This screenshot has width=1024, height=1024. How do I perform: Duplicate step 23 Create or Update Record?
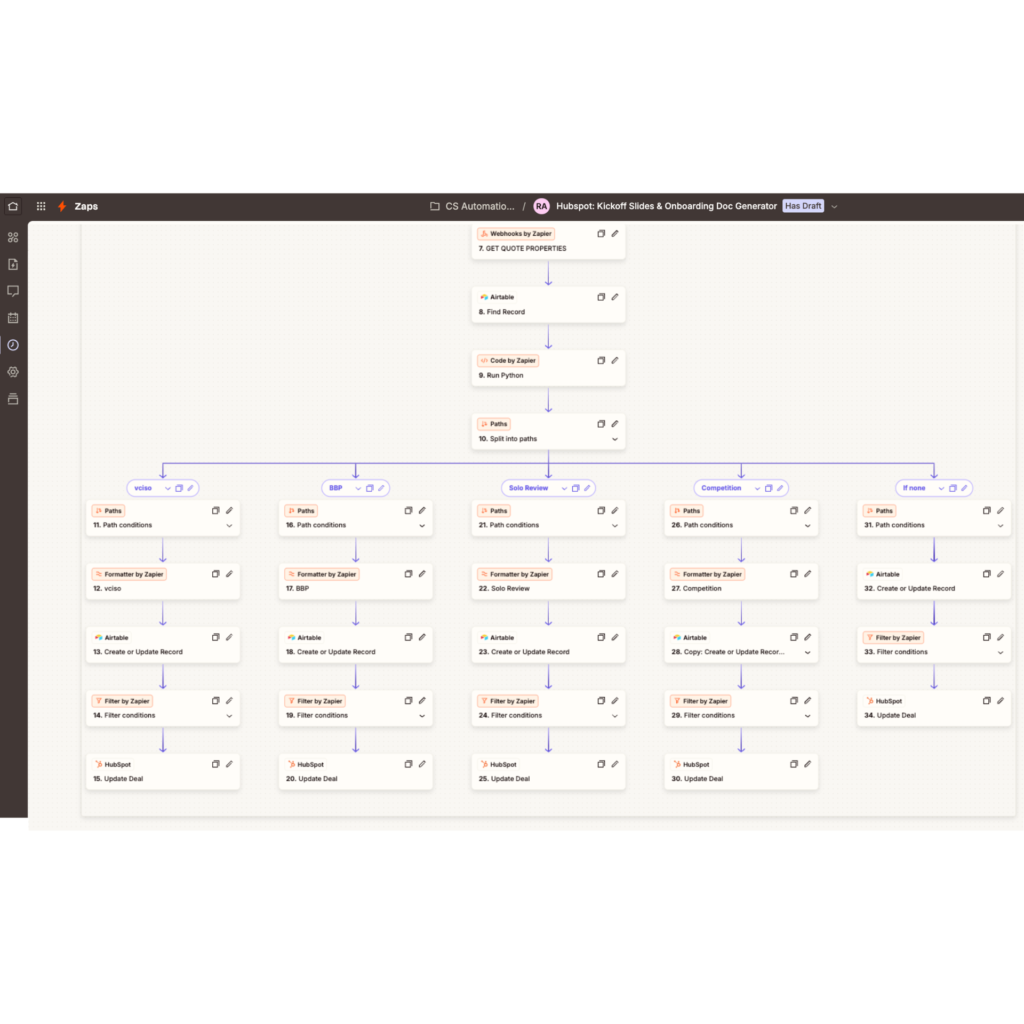click(601, 637)
